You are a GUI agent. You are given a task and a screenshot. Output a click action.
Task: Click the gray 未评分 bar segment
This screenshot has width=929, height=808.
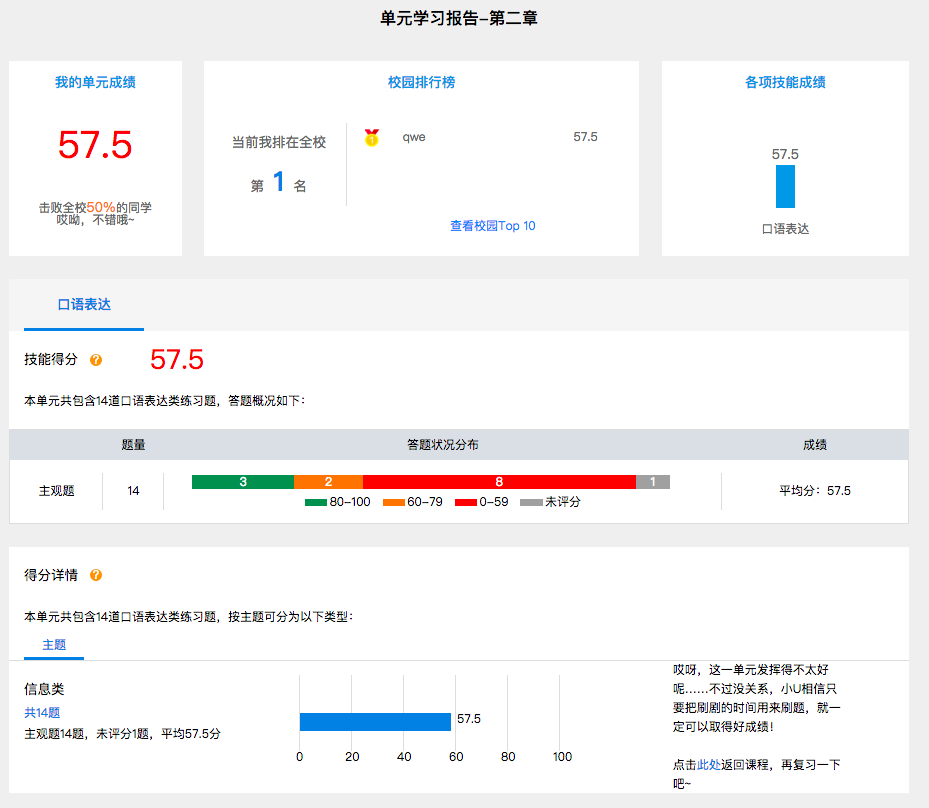tap(652, 482)
